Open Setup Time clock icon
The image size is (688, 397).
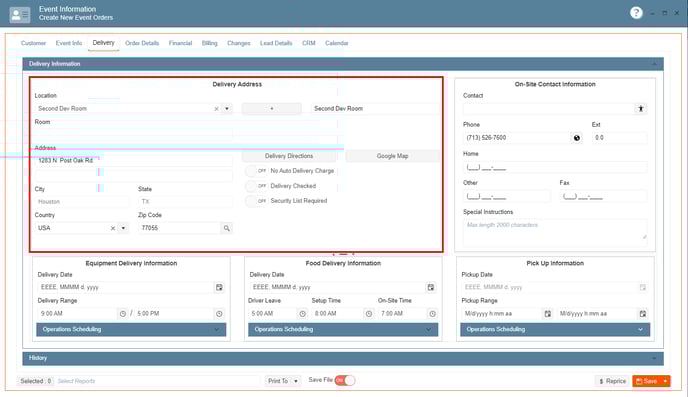(369, 314)
